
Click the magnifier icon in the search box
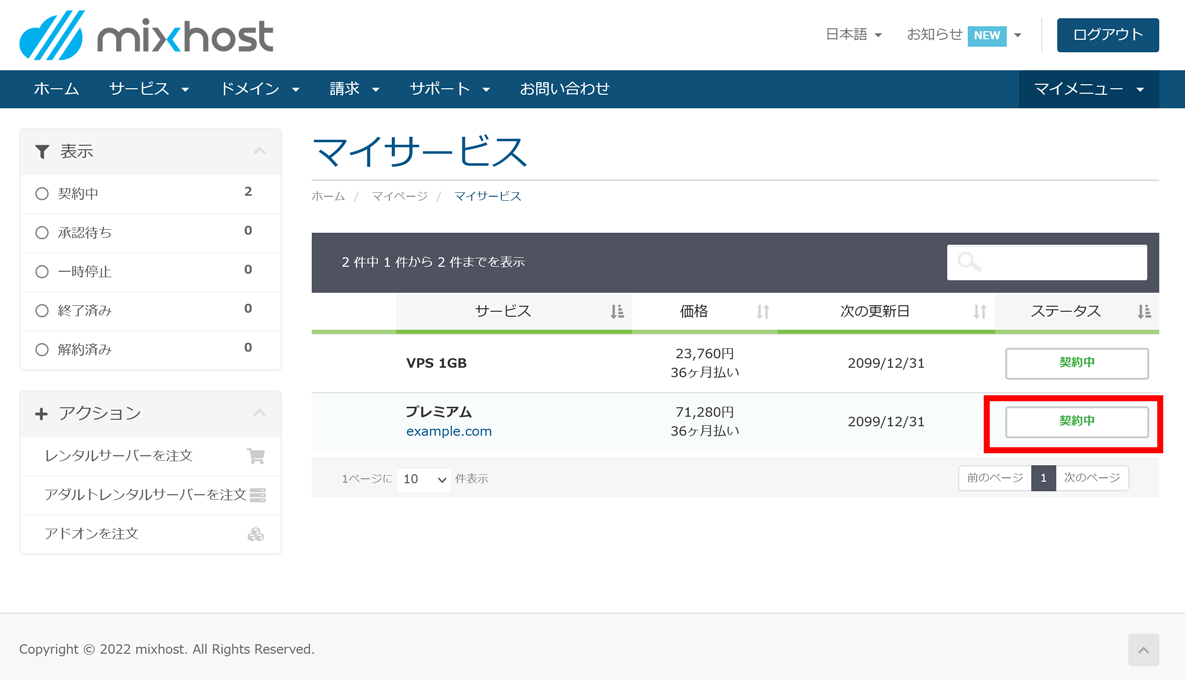tap(969, 262)
